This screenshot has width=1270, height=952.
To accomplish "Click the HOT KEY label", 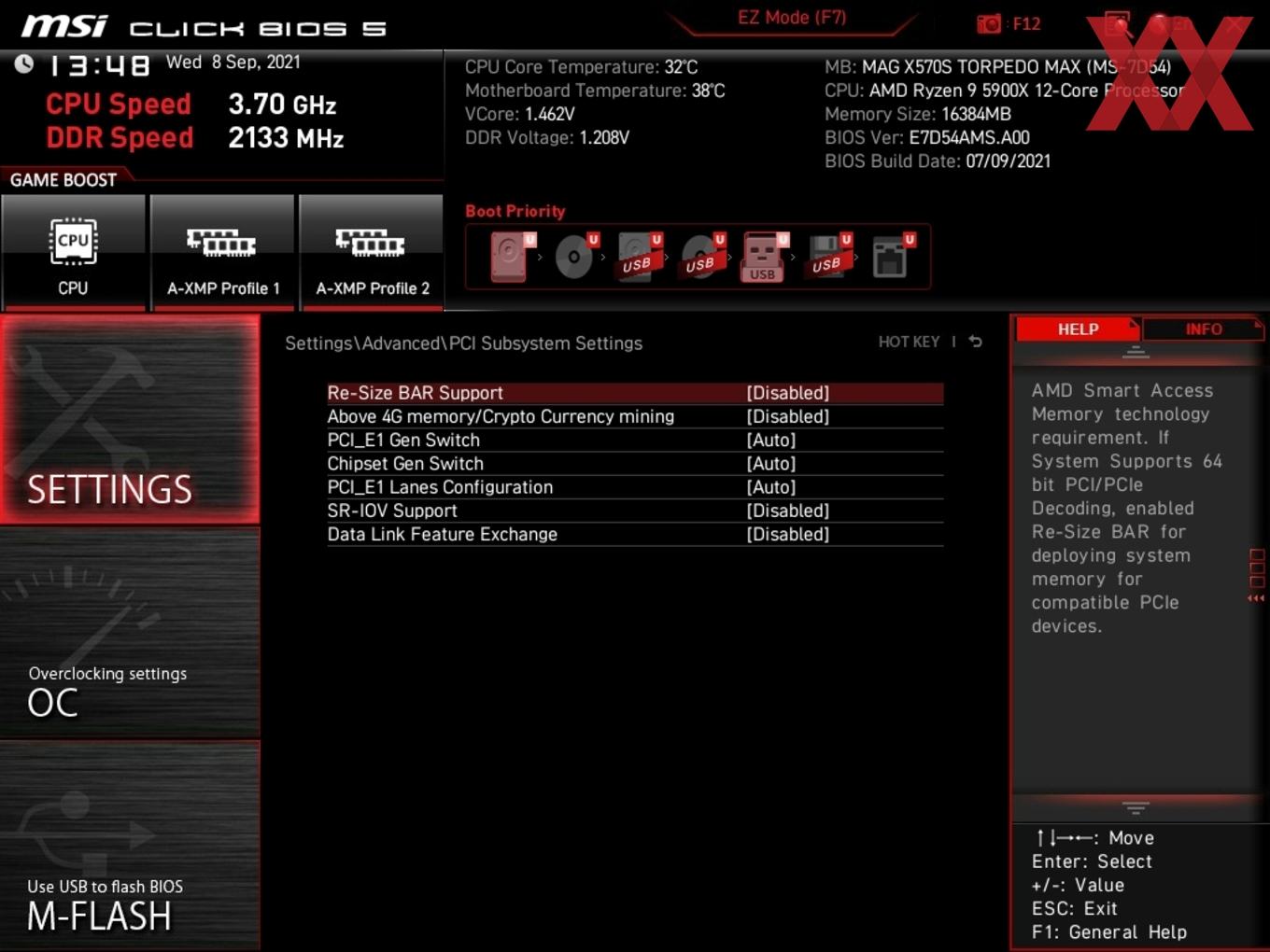I will [909, 342].
